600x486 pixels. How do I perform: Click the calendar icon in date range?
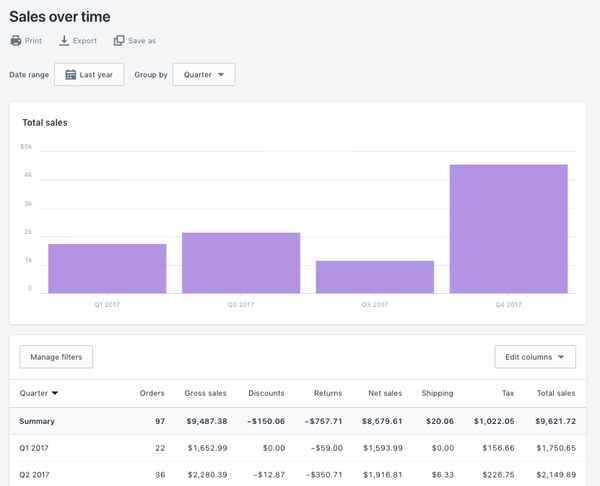tap(70, 75)
